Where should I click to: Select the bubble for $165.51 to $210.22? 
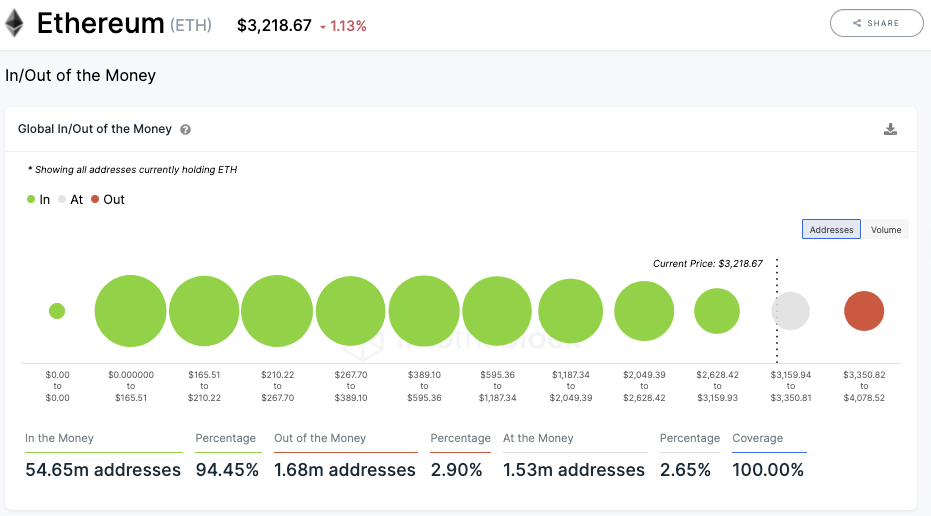(x=204, y=311)
